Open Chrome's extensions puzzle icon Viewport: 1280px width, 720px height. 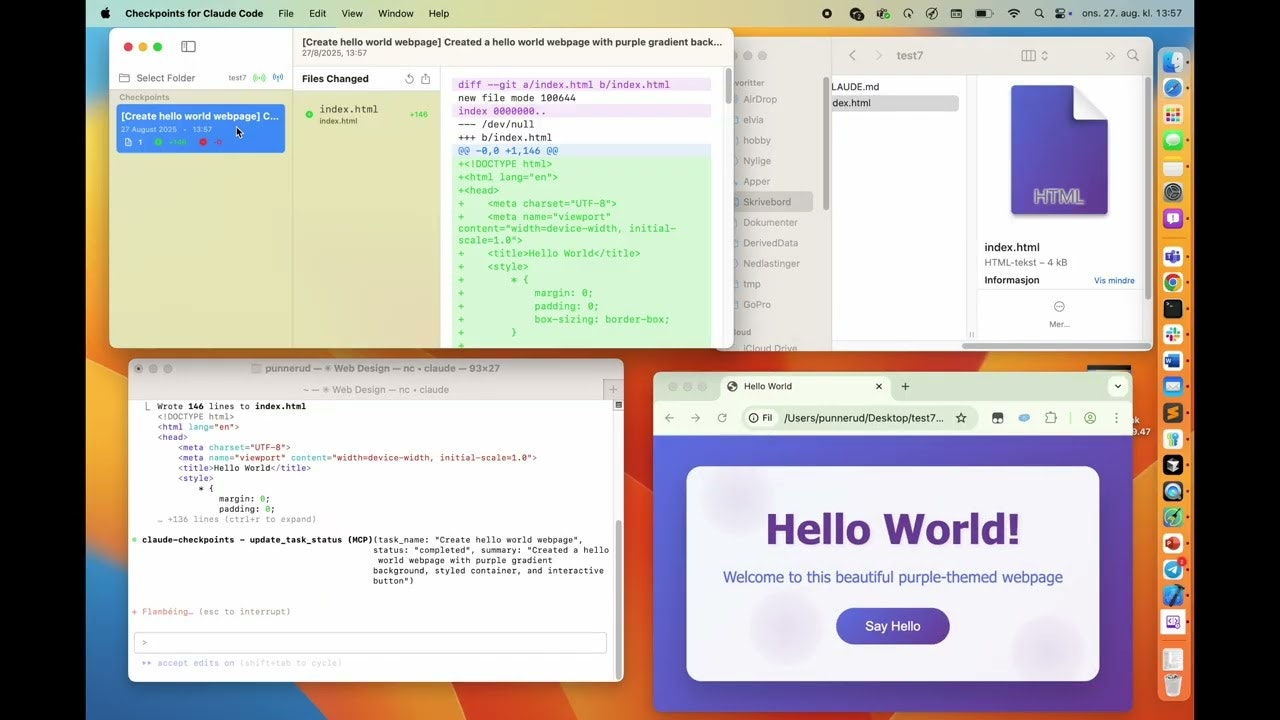[x=1050, y=418]
